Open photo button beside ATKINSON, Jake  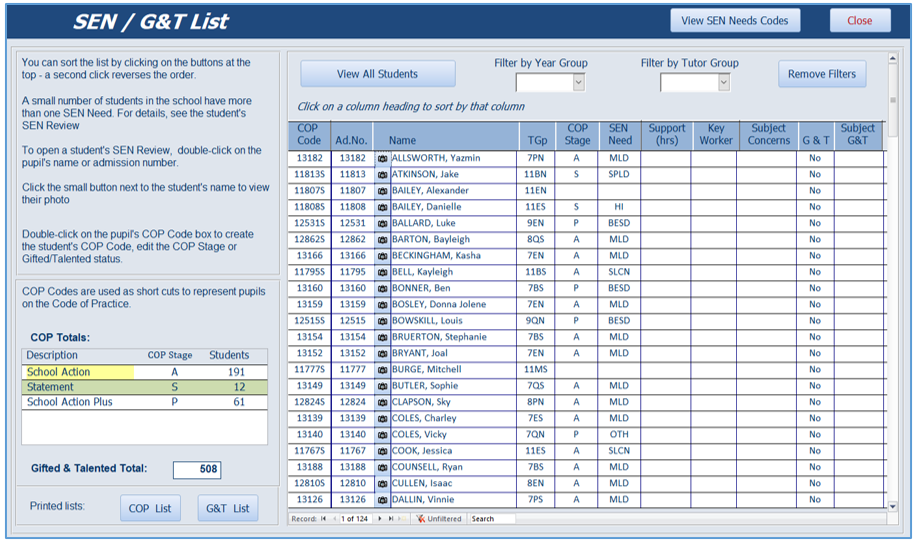pyautogui.click(x=382, y=175)
